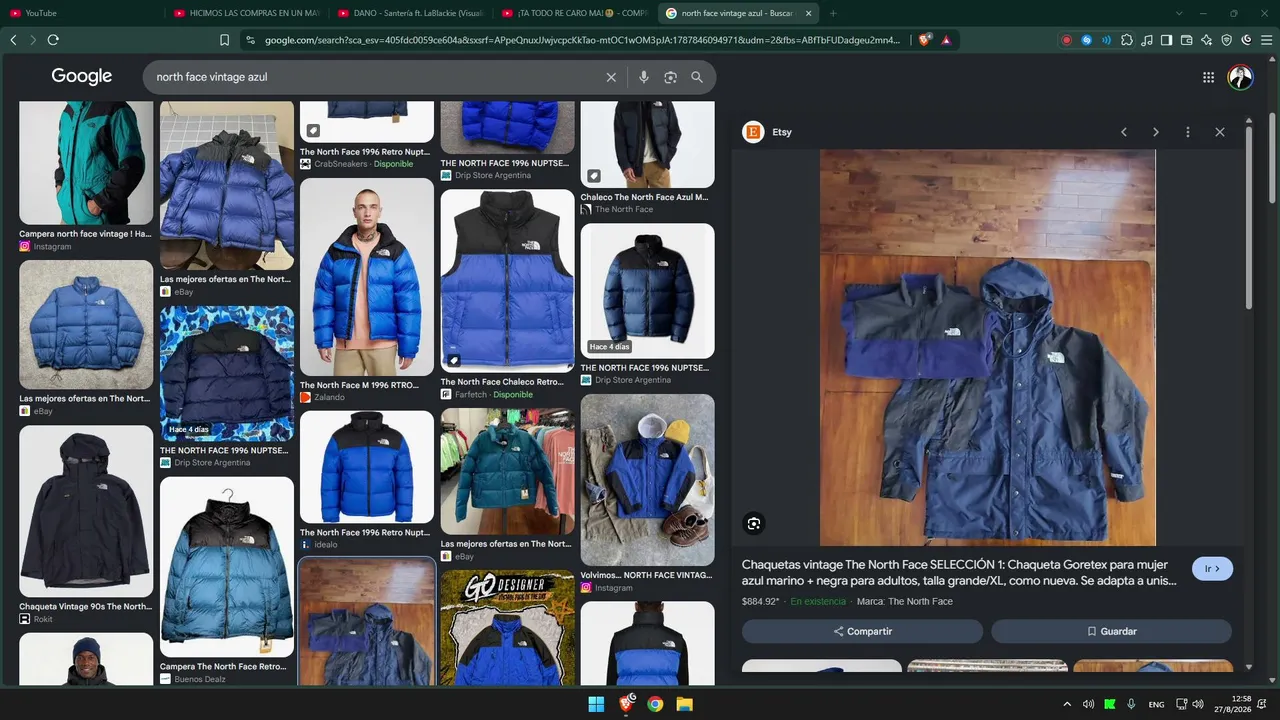The image size is (1280, 720).
Task: Show hidden system tray icons
Action: click(x=1066, y=704)
